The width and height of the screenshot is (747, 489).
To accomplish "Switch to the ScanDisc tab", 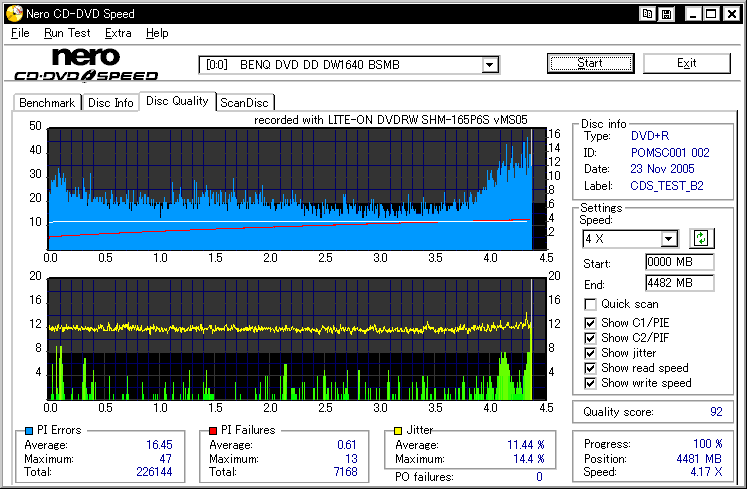I will (245, 102).
